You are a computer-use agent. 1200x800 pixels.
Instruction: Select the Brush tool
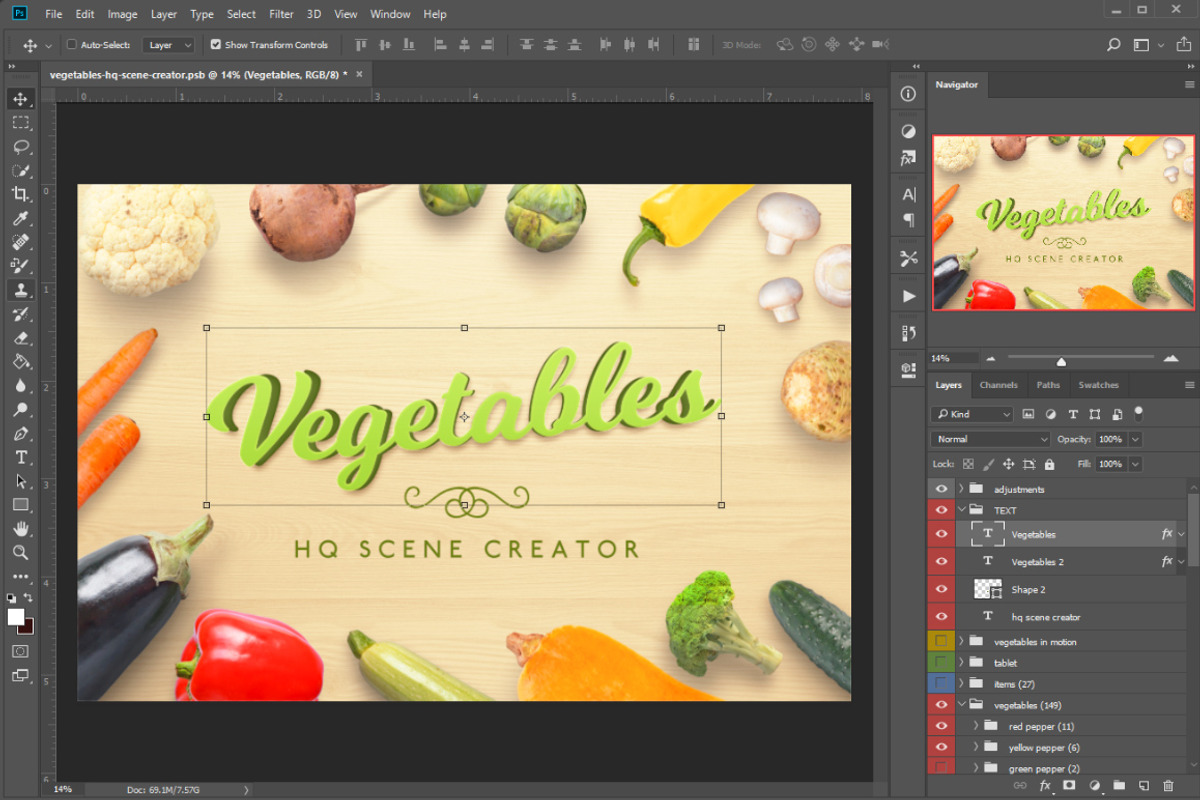click(x=20, y=266)
